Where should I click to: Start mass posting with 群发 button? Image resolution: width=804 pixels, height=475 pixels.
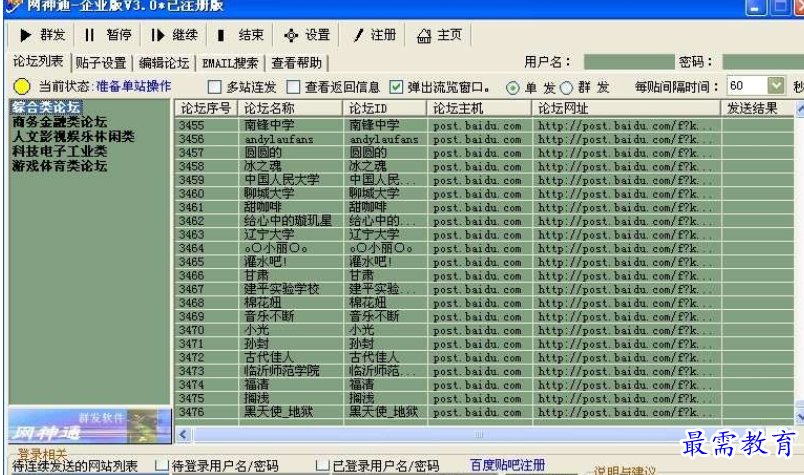(x=42, y=35)
